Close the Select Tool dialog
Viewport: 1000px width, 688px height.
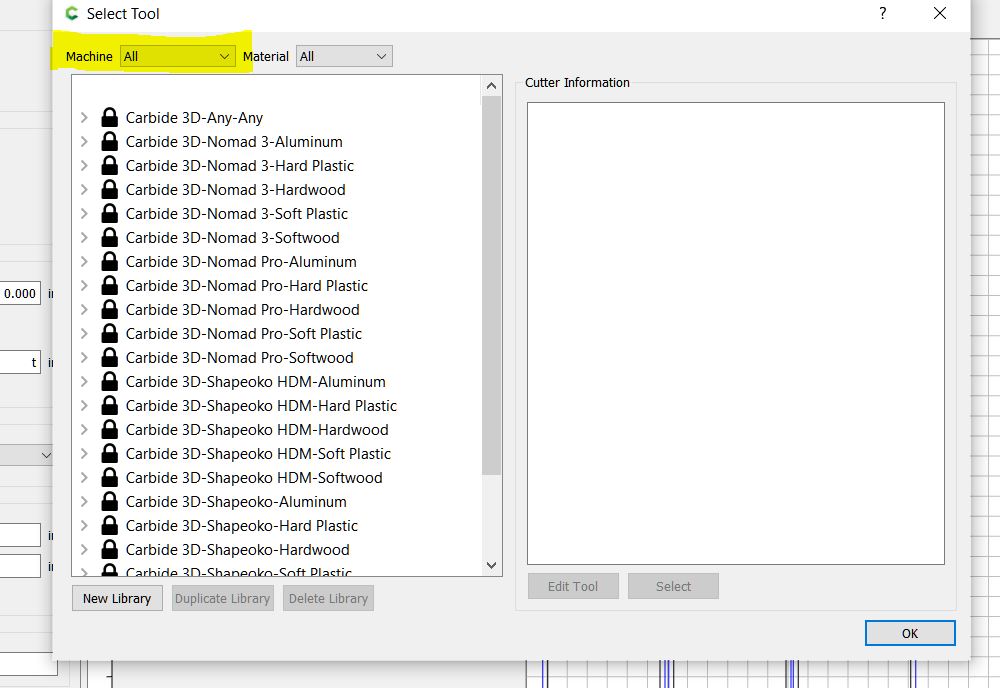pyautogui.click(x=940, y=13)
